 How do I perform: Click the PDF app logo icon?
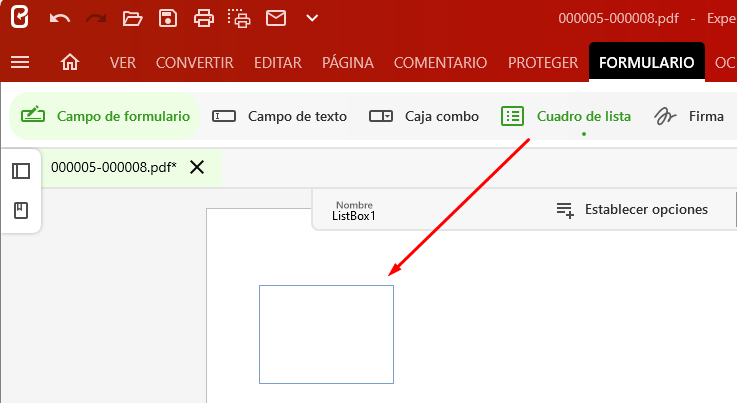20,18
